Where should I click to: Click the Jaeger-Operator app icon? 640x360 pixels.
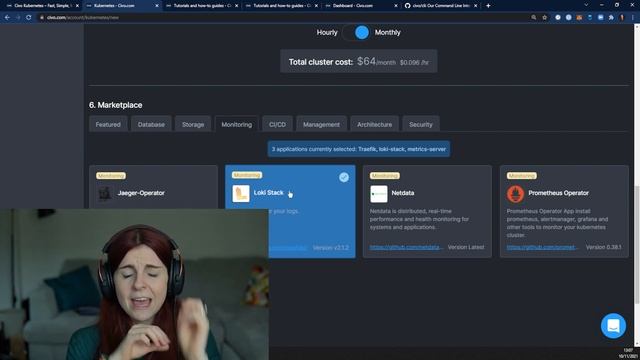pyautogui.click(x=105, y=193)
